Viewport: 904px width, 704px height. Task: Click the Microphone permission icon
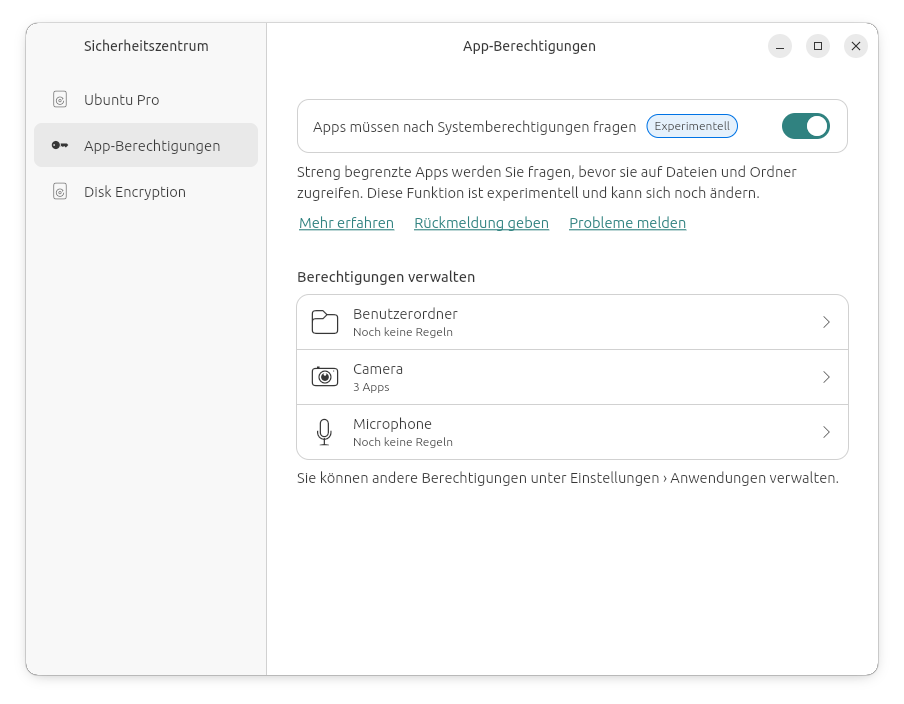324,432
